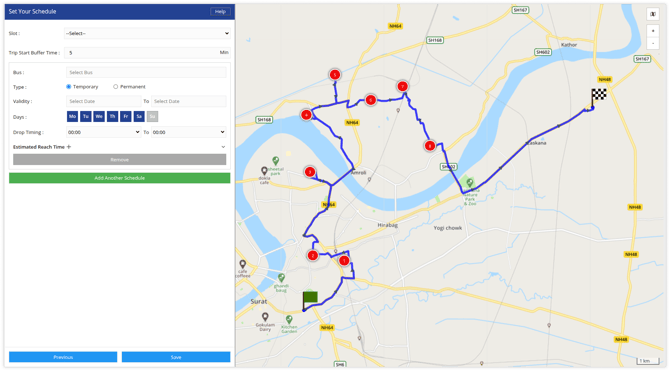670x371 pixels.
Task: Click the sheetal park map pin
Action: (x=276, y=161)
